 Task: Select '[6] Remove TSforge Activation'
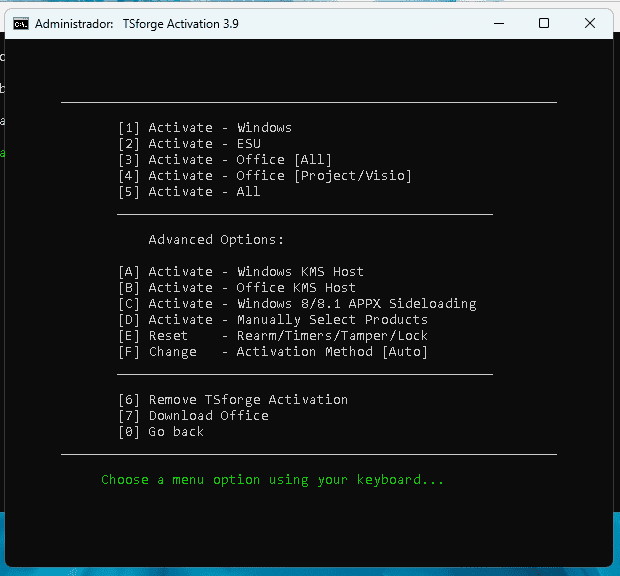pyautogui.click(x=232, y=400)
